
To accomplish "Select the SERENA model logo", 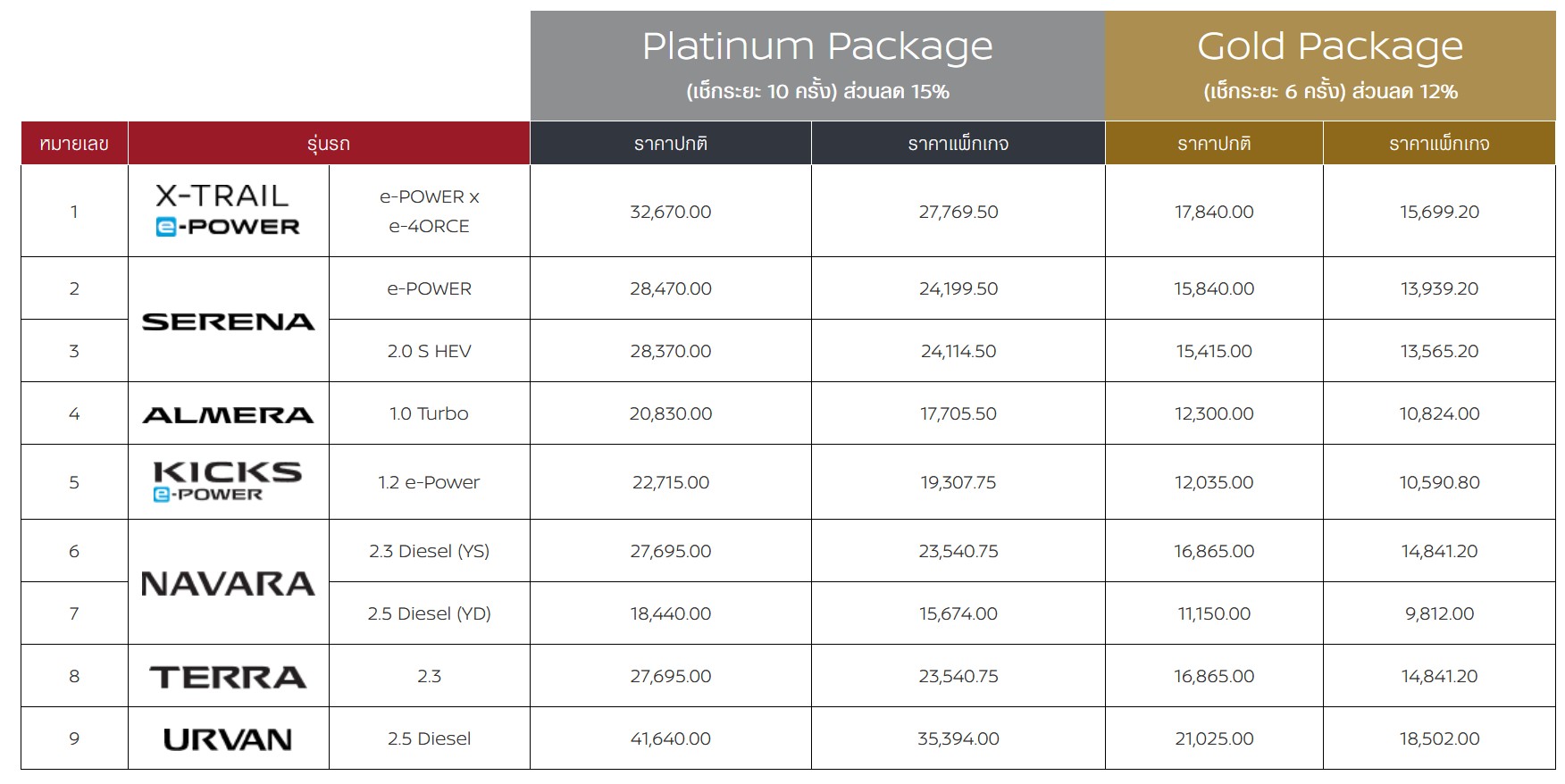I will 228,321.
